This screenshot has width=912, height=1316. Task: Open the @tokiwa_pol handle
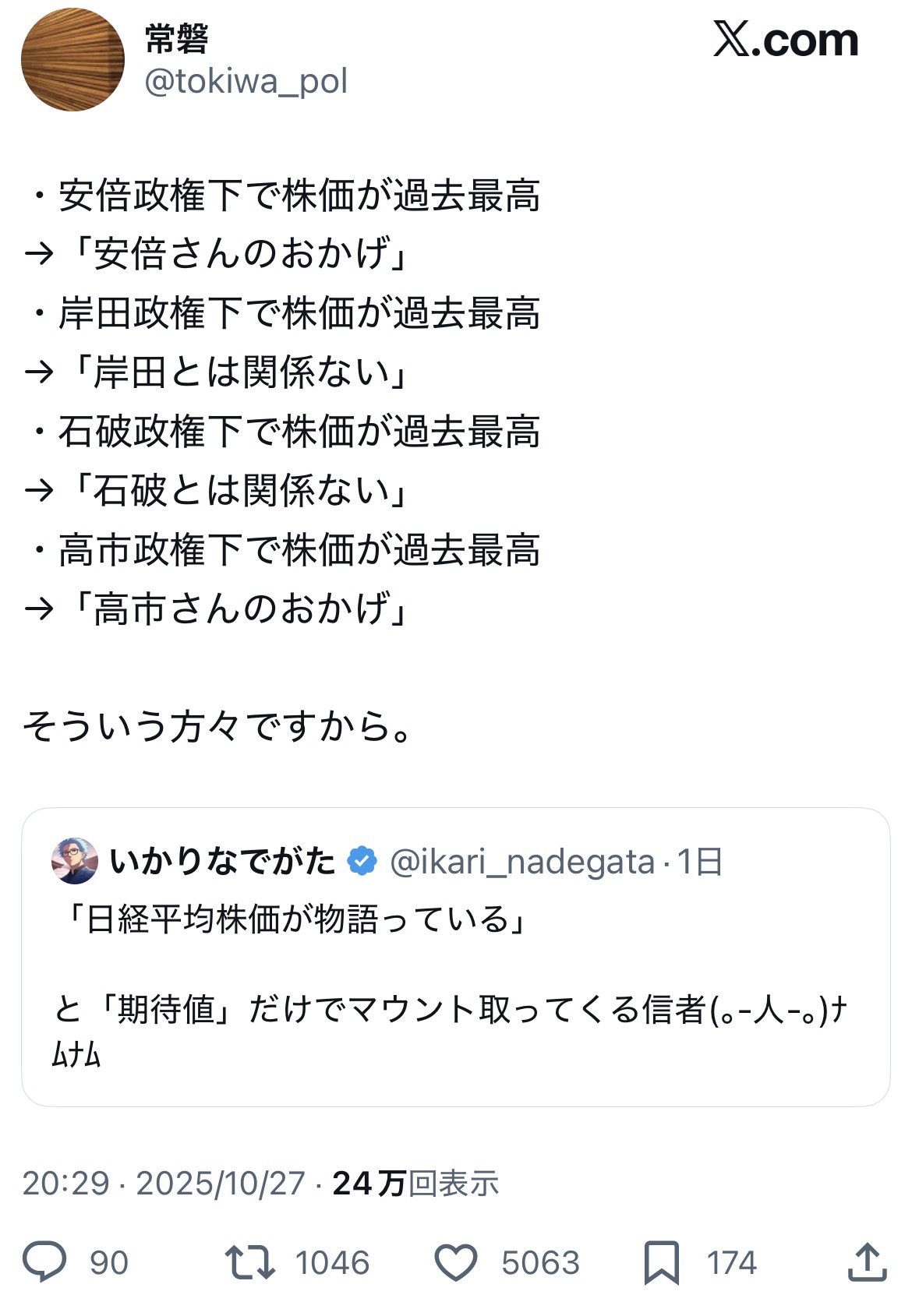pos(246,82)
